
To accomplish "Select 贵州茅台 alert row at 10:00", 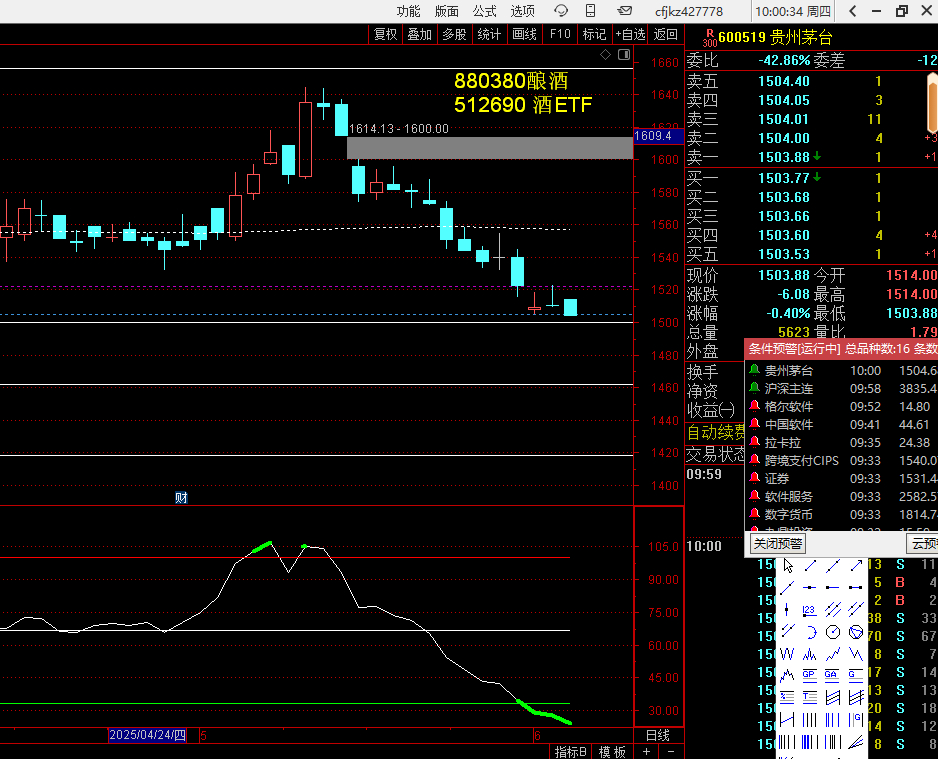I will coord(842,371).
